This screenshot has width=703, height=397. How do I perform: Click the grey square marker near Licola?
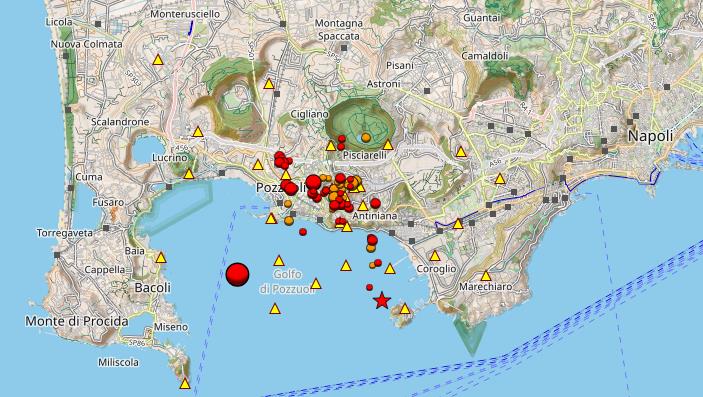(98, 24)
